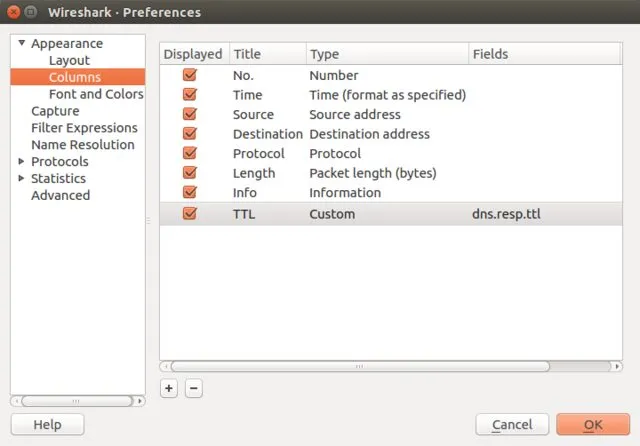The image size is (640, 446).
Task: Uncheck the TTL column Displayed checkbox
Action: pyautogui.click(x=190, y=213)
